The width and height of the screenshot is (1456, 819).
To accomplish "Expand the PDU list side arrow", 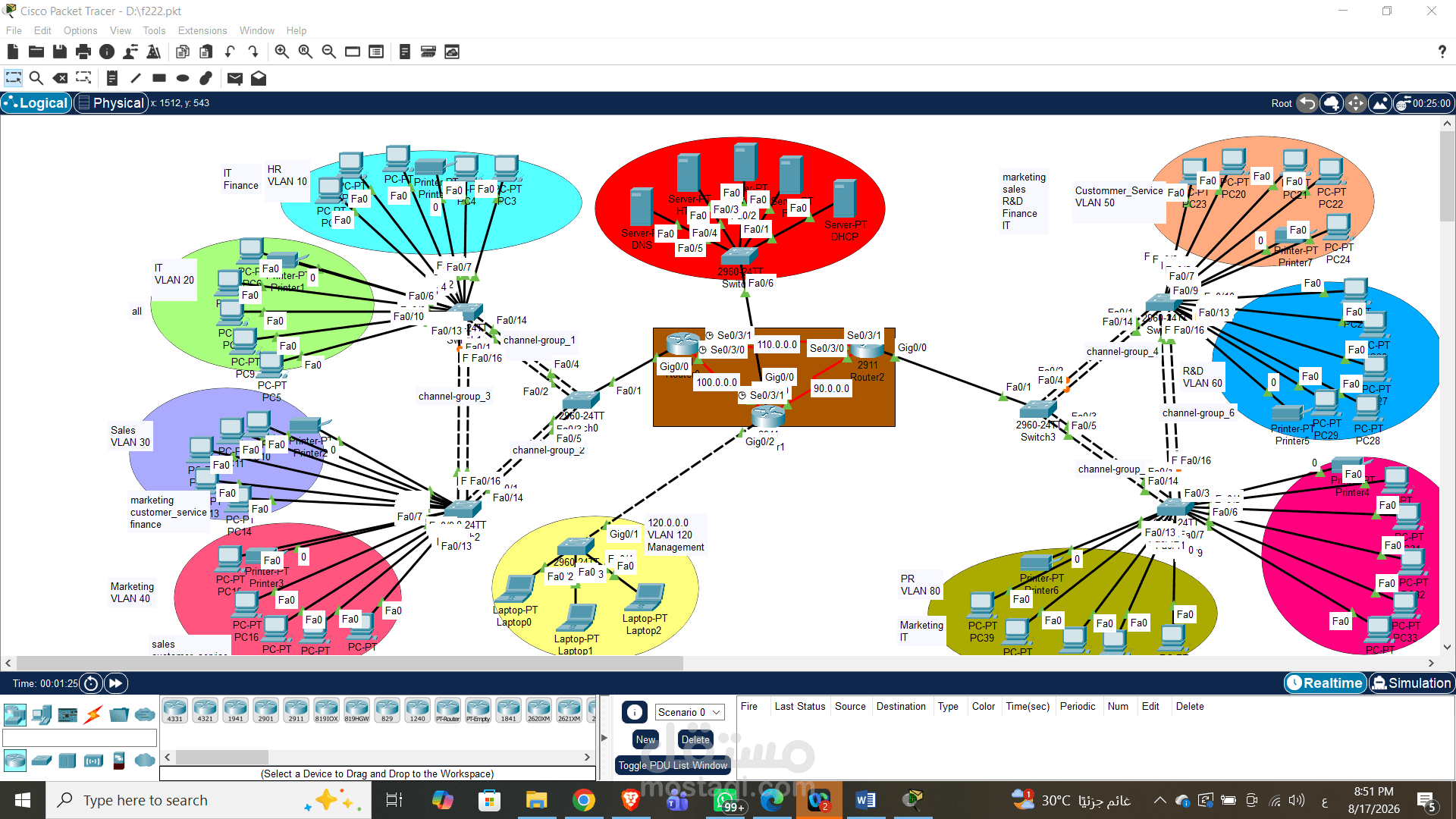I will 604,738.
